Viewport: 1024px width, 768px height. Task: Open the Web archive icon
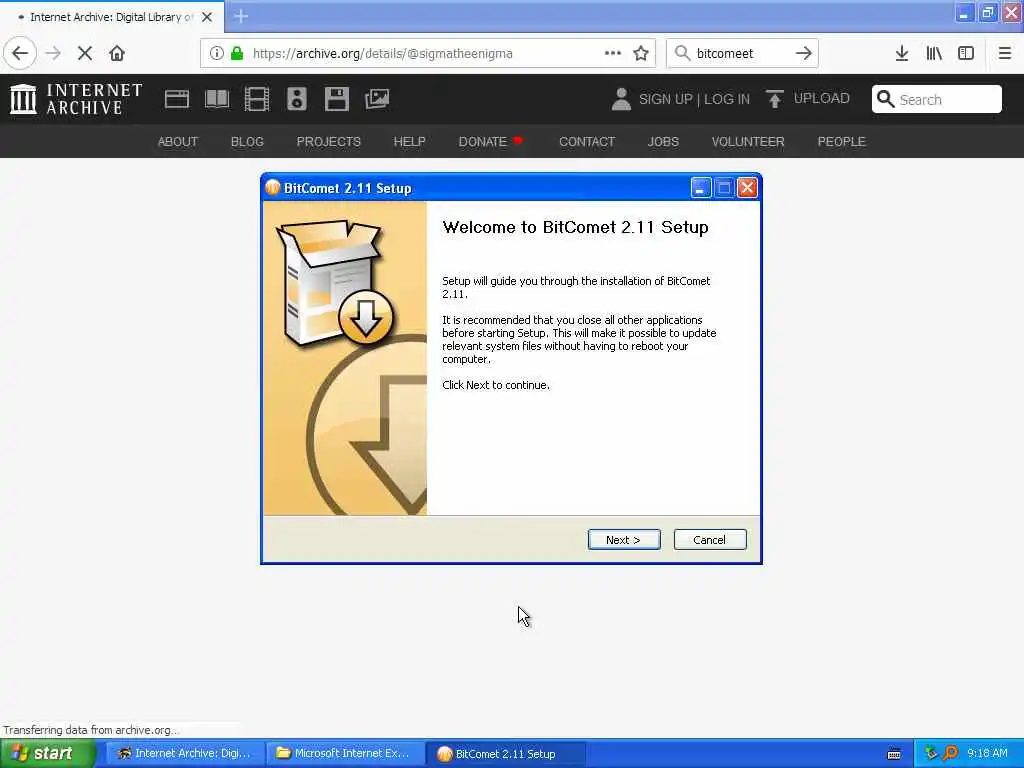coord(177,99)
